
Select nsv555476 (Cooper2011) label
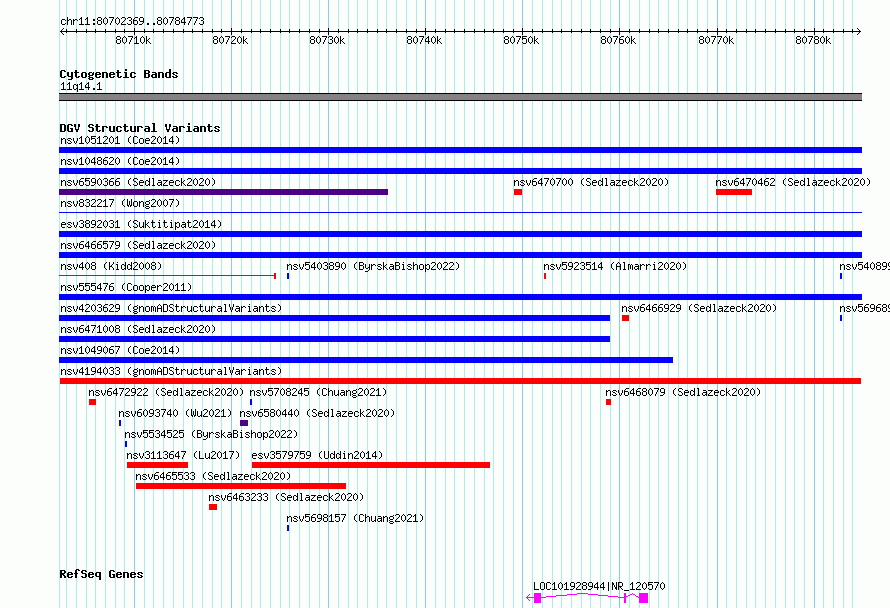click(126, 287)
